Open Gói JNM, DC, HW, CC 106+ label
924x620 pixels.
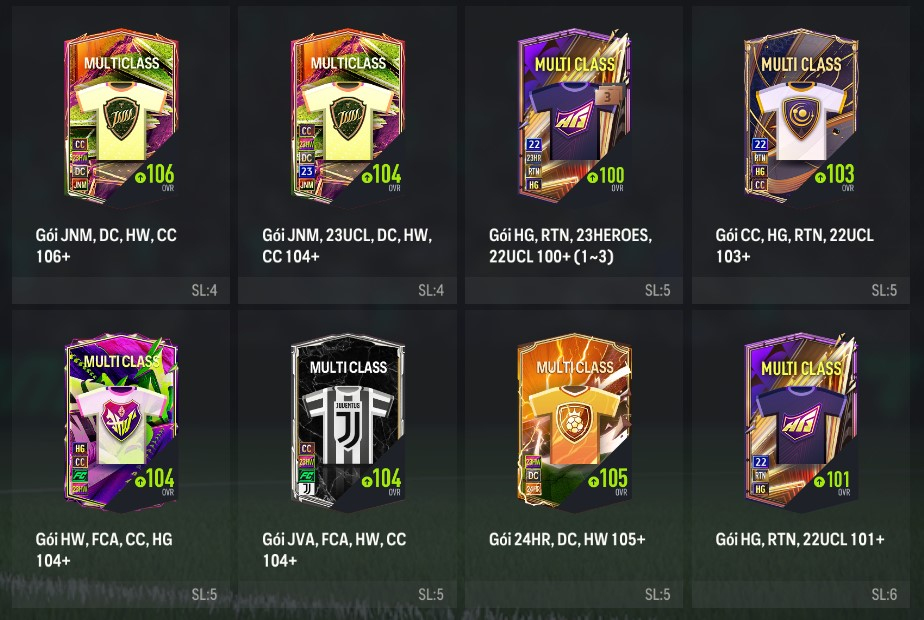106,245
